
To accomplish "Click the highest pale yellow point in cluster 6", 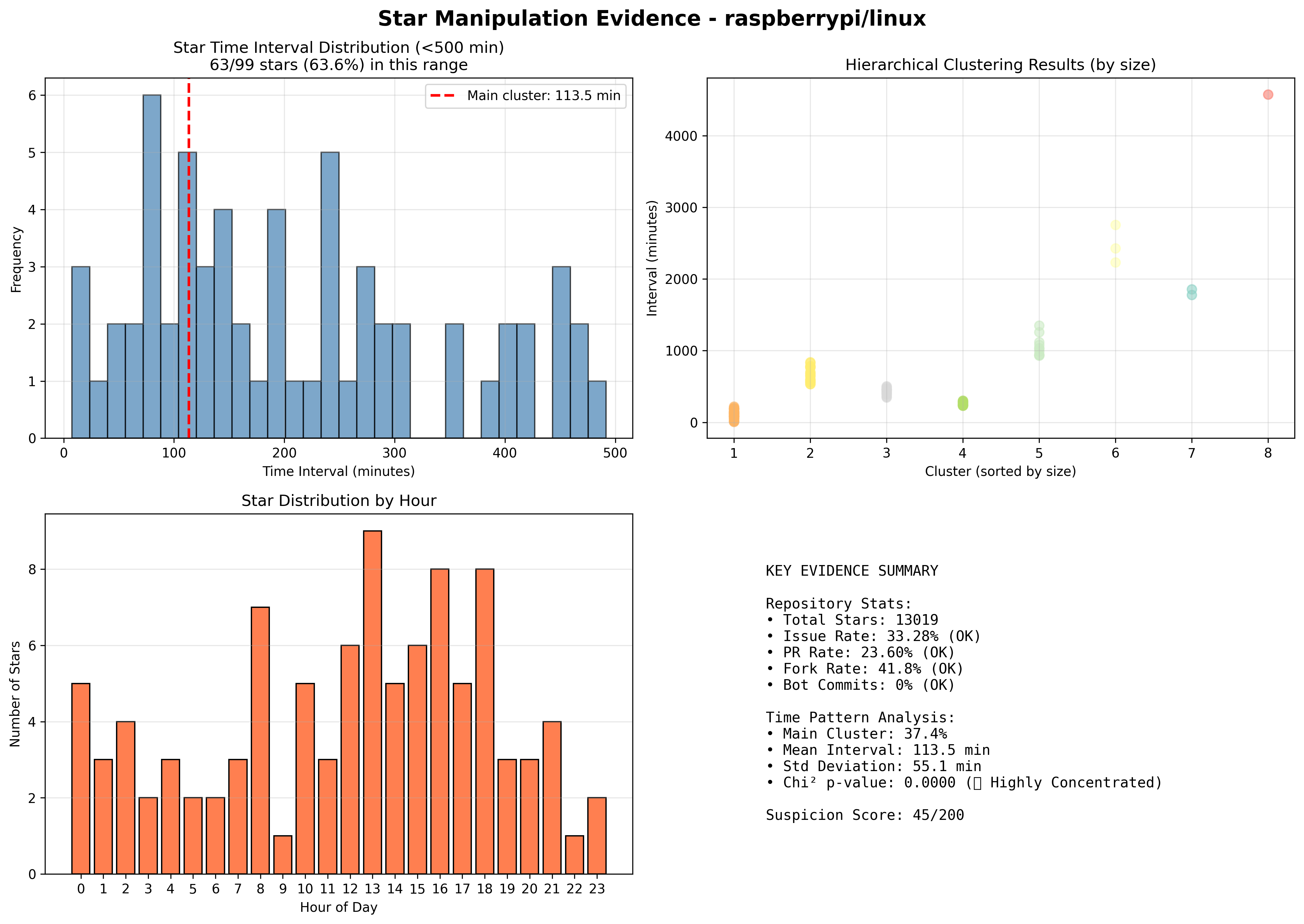I will pyautogui.click(x=1116, y=225).
